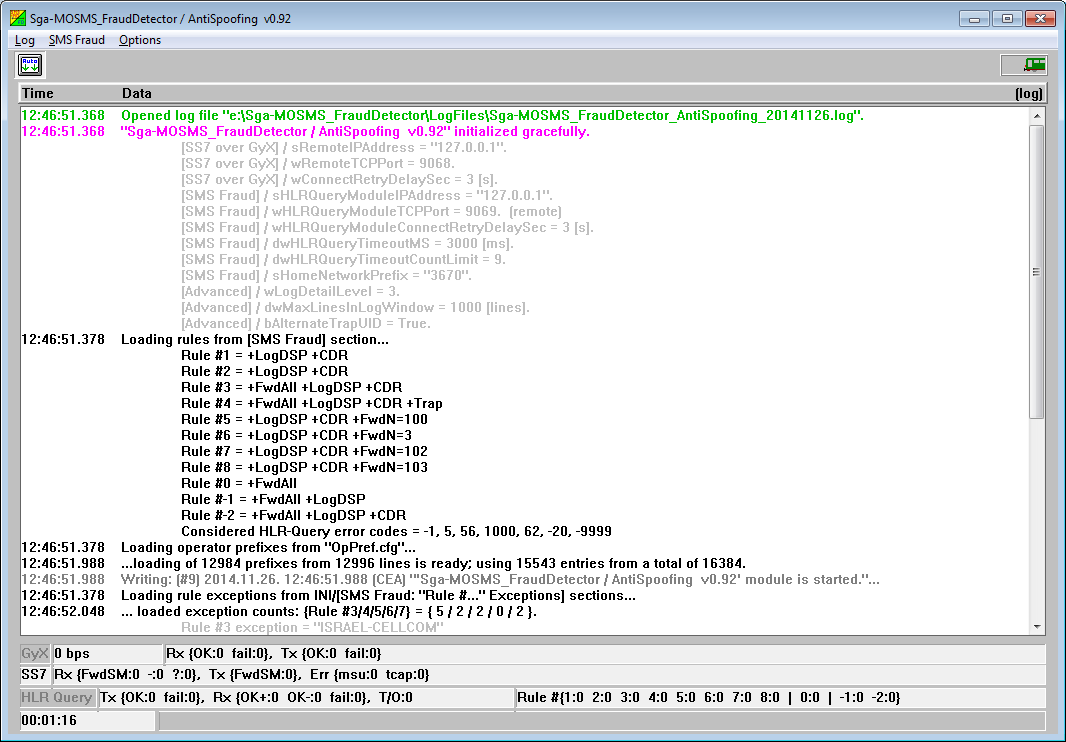Viewport: 1066px width, 742px height.
Task: Click the 0 bps GyX rate field
Action: coord(107,654)
